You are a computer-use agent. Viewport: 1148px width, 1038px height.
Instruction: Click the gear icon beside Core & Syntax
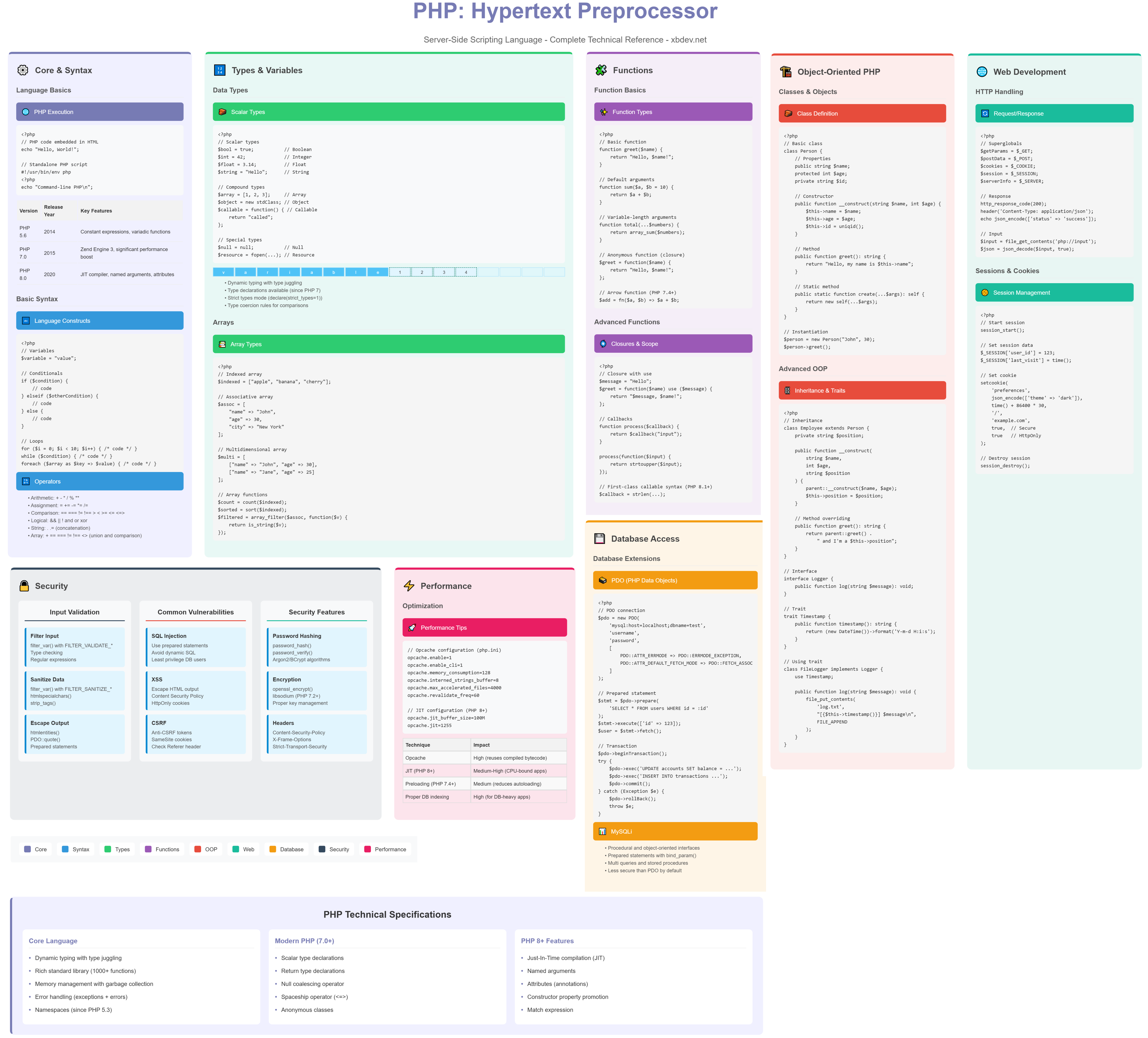pos(23,70)
